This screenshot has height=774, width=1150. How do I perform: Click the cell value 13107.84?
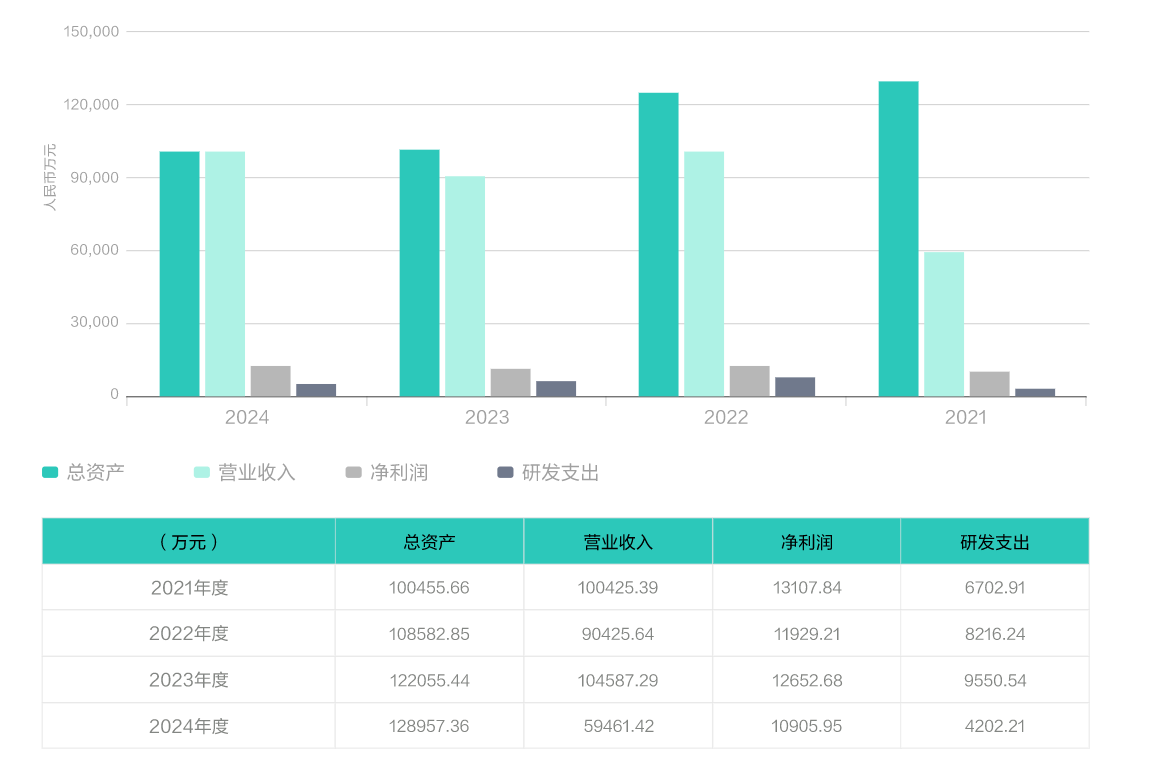click(807, 588)
